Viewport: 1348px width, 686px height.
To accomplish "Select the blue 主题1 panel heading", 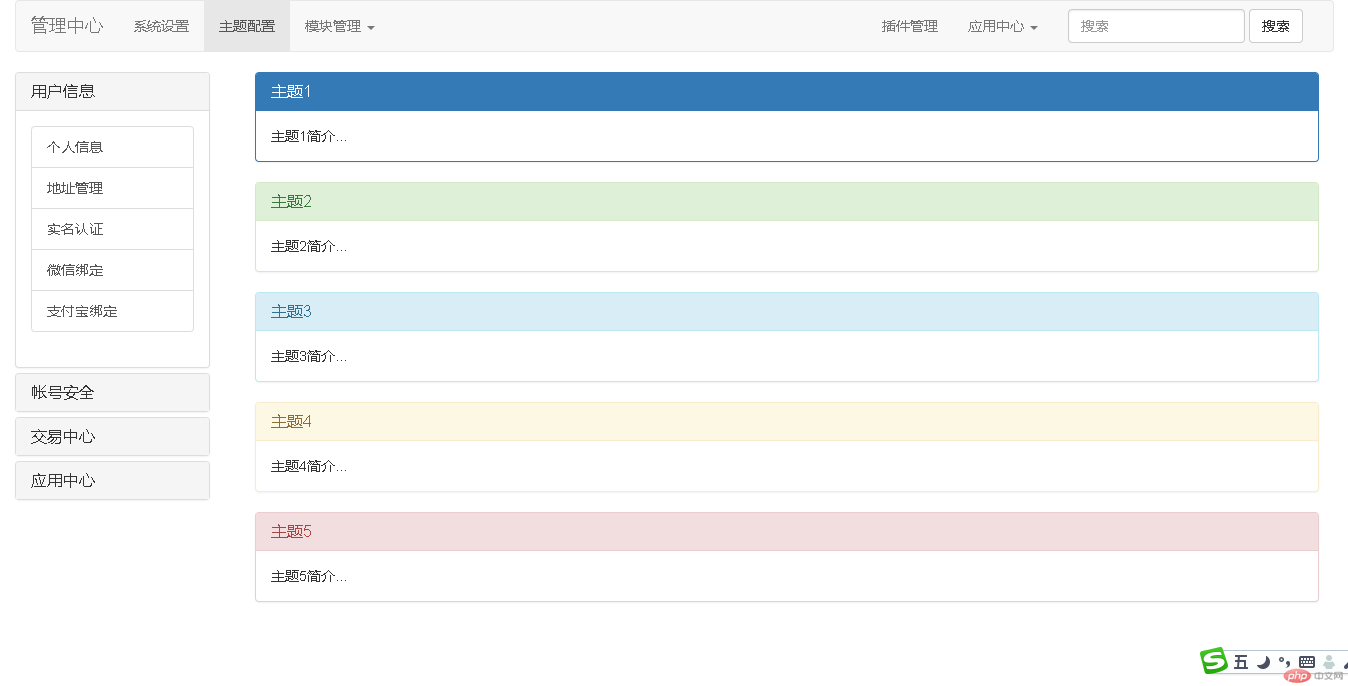I will [x=787, y=91].
